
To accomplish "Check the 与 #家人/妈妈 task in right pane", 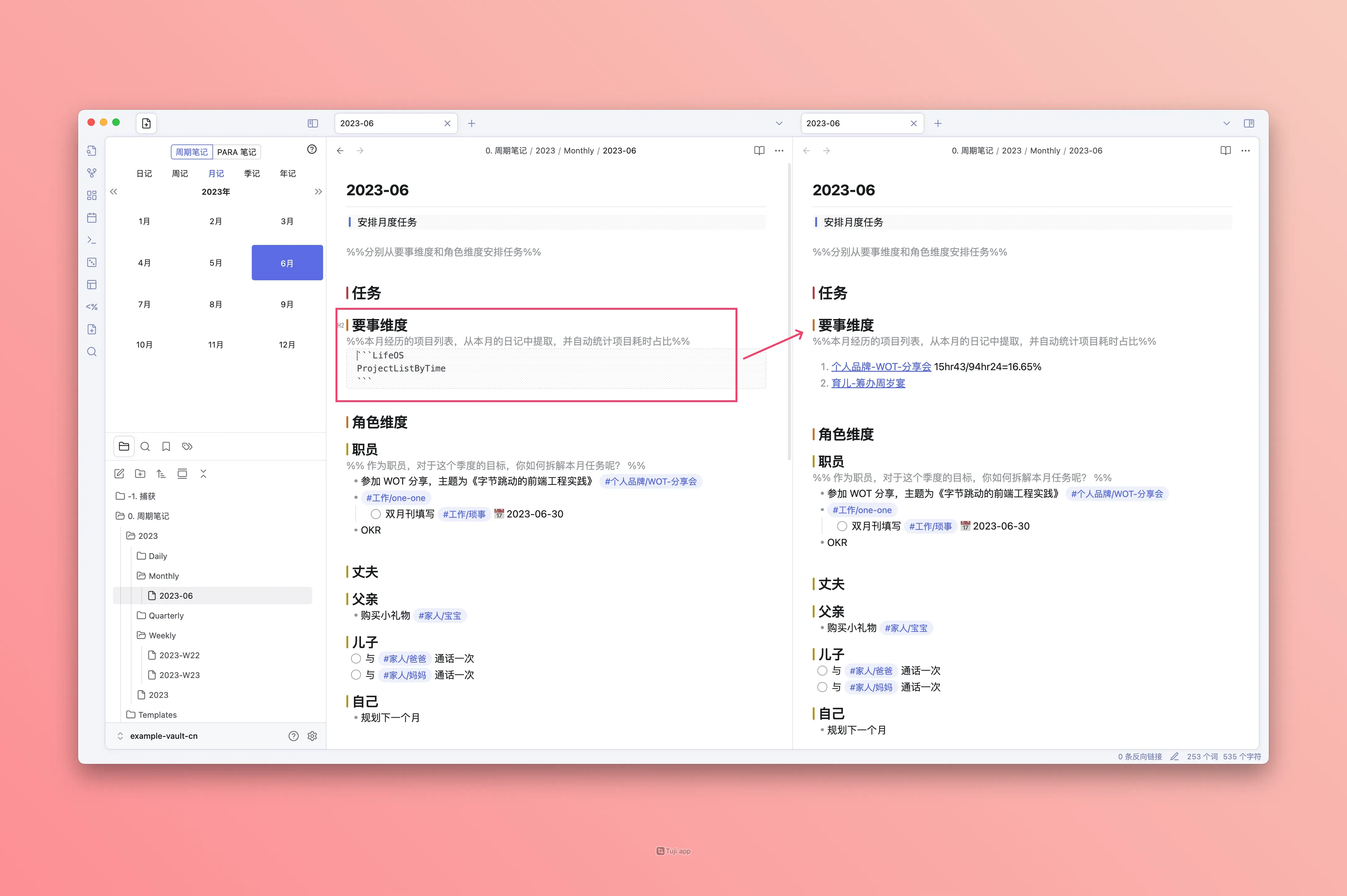I will pos(822,687).
